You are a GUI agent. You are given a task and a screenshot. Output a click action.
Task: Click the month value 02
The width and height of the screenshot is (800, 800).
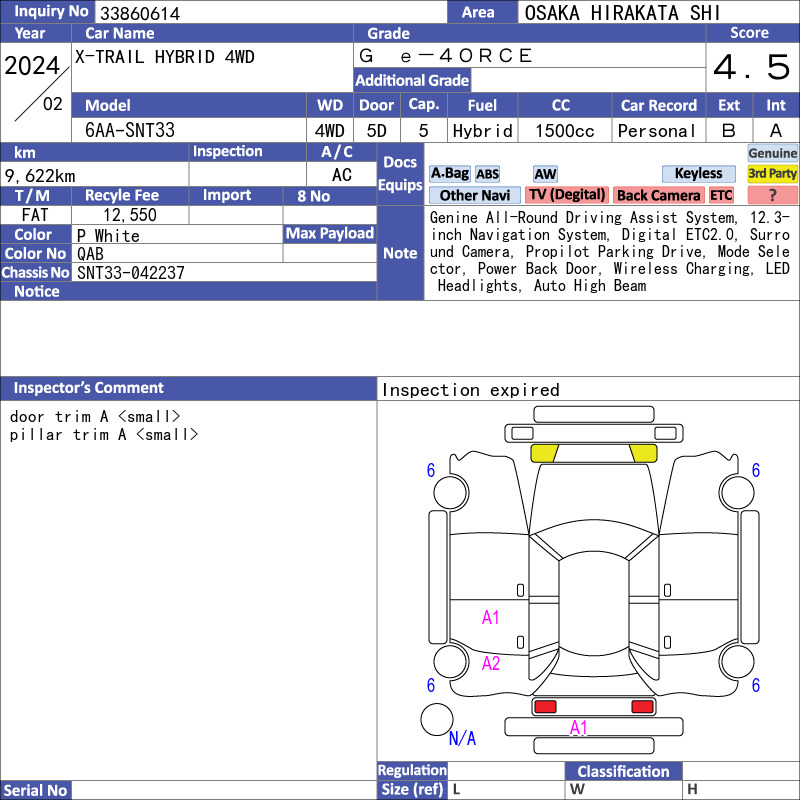coord(53,104)
